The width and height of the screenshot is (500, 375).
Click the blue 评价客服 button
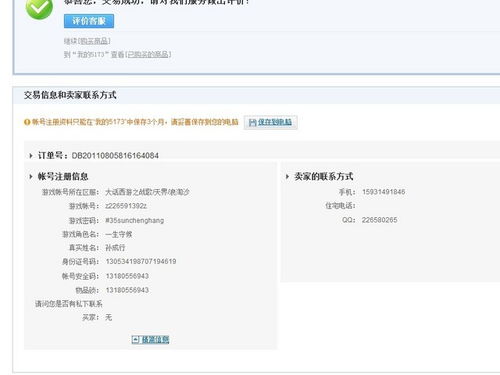coord(89,21)
